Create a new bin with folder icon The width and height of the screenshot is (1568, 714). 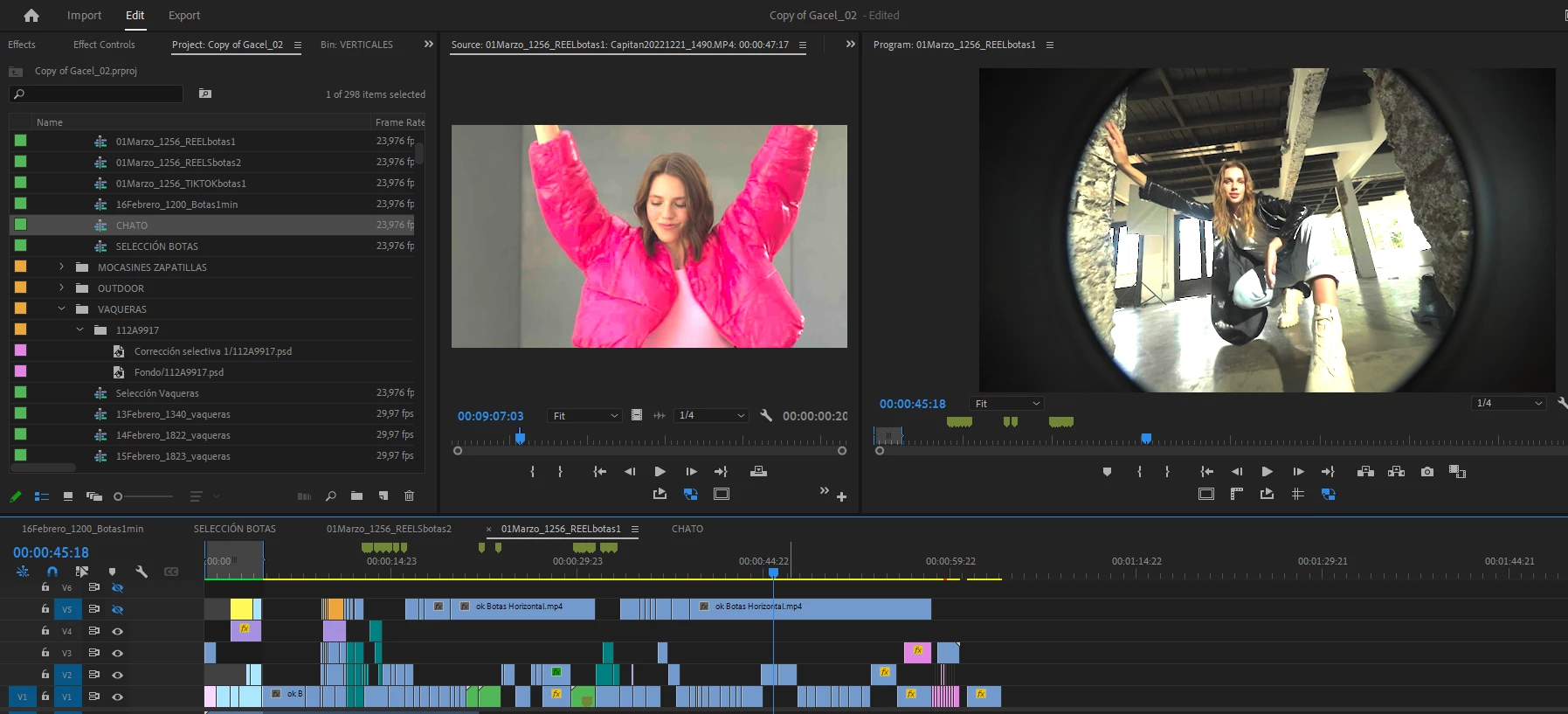[x=356, y=496]
